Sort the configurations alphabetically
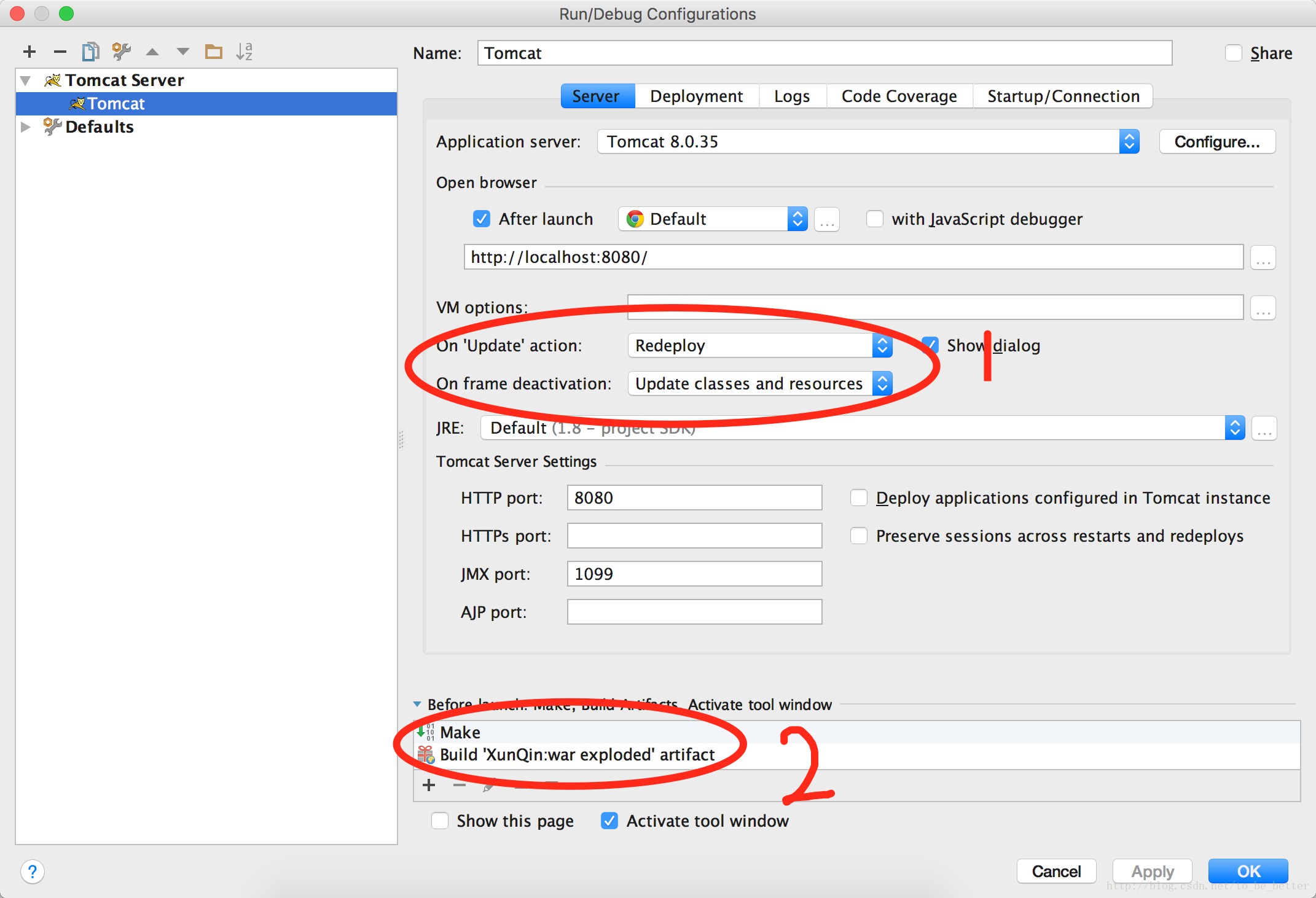Image resolution: width=1316 pixels, height=898 pixels. point(244,52)
